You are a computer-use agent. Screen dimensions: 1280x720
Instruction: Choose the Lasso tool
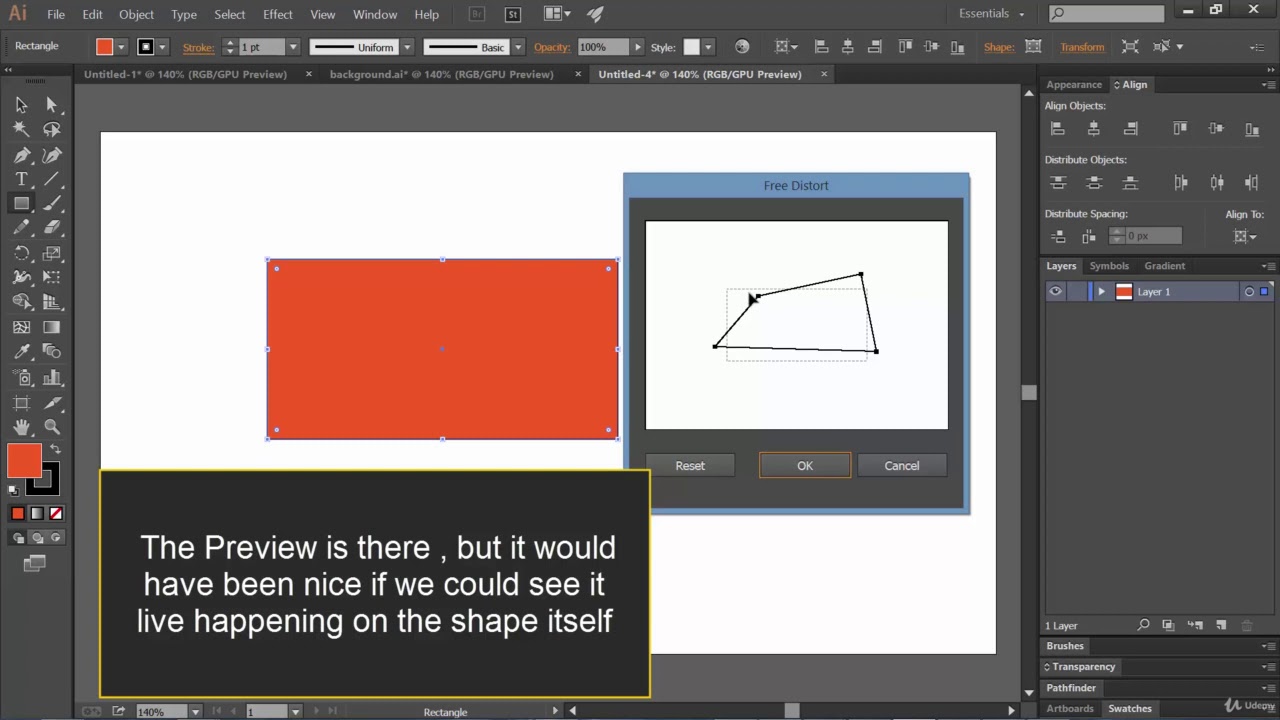tap(52, 129)
